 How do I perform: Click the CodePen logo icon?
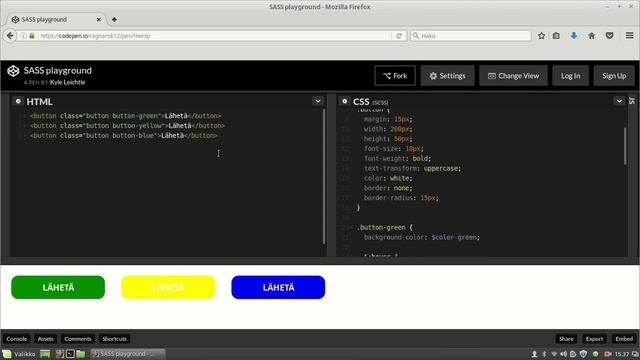tap(13, 71)
